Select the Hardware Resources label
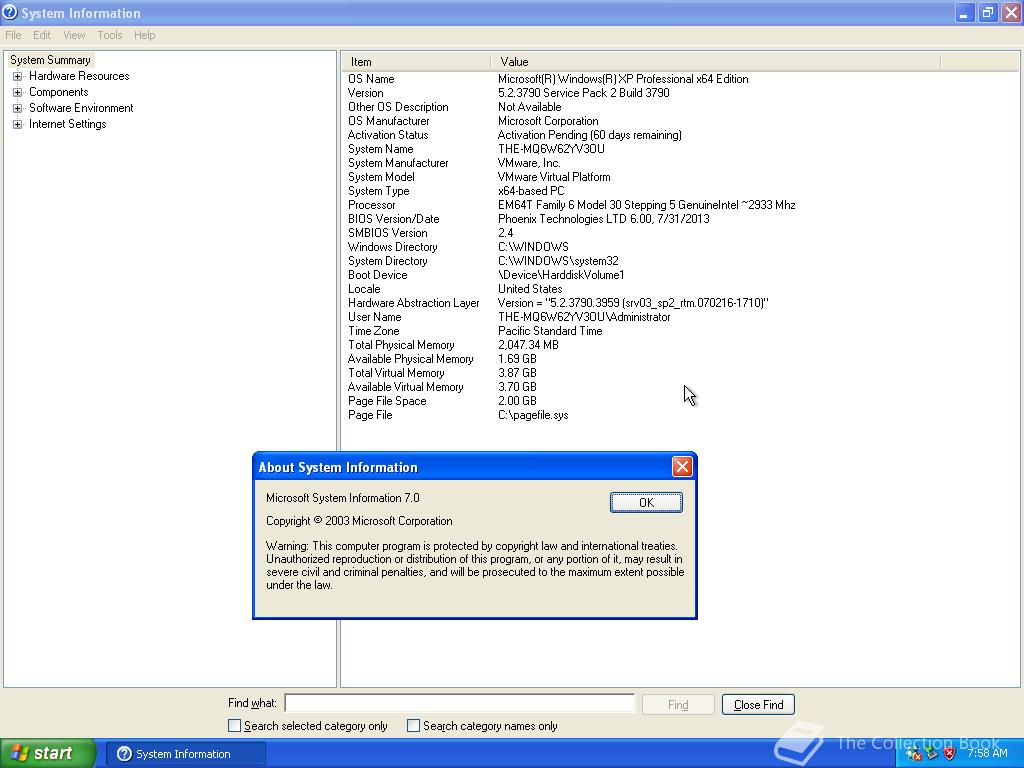1024x768 pixels. (79, 76)
